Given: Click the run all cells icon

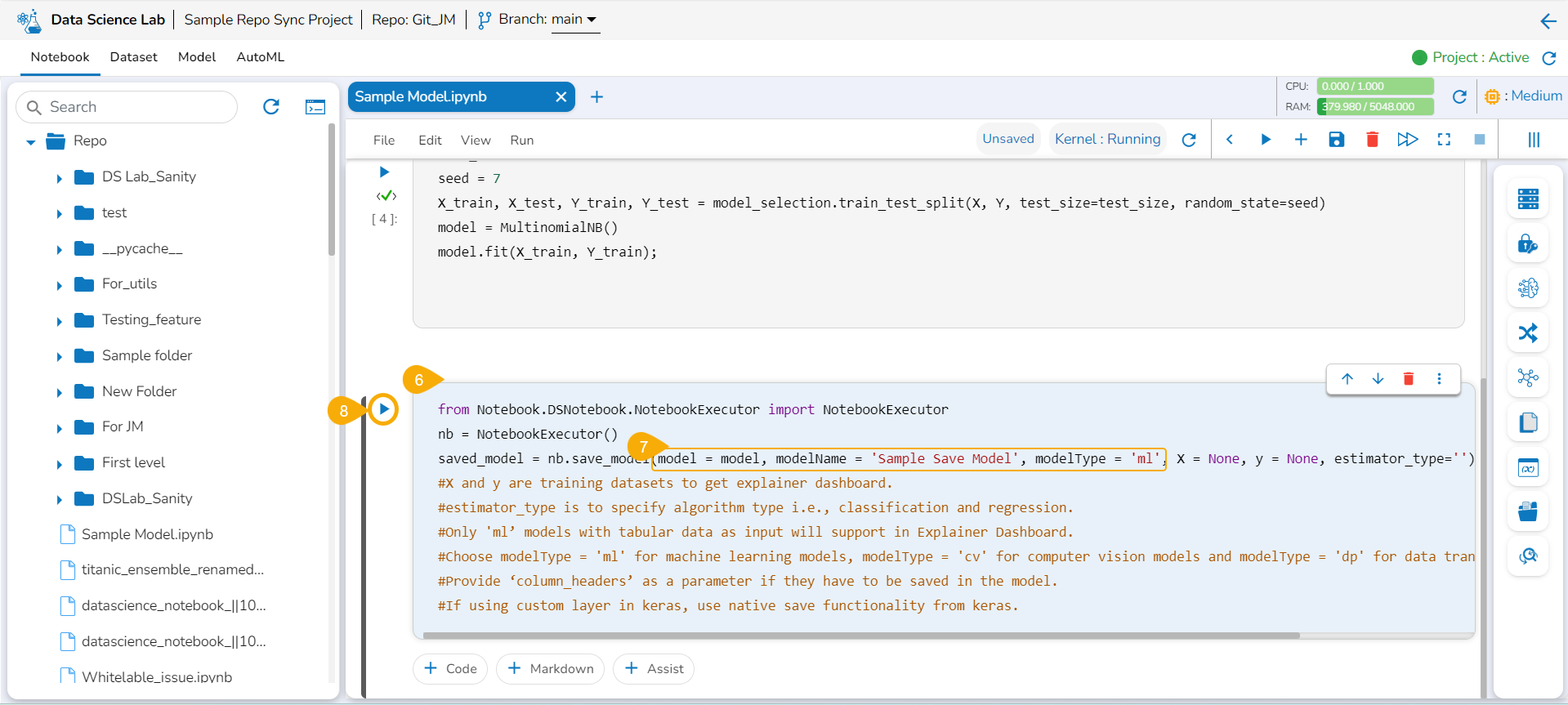Looking at the screenshot, I should coord(1407,140).
